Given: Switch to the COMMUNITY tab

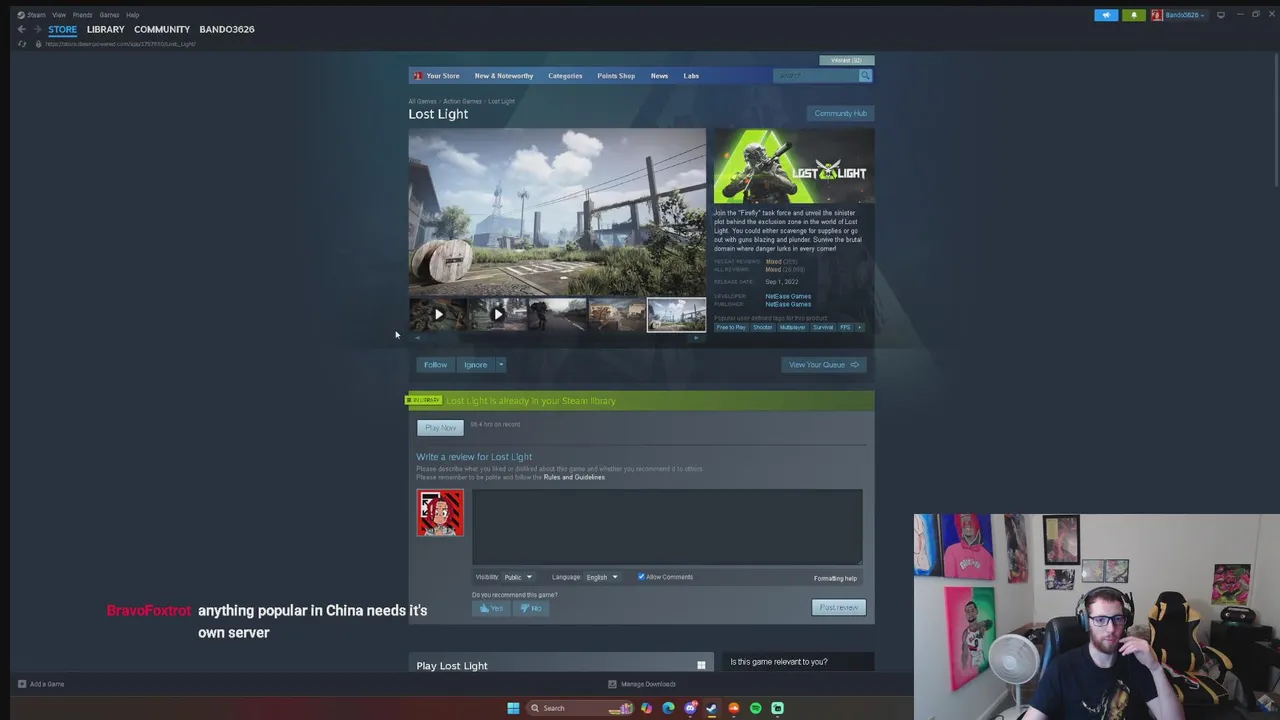Looking at the screenshot, I should coord(162,29).
